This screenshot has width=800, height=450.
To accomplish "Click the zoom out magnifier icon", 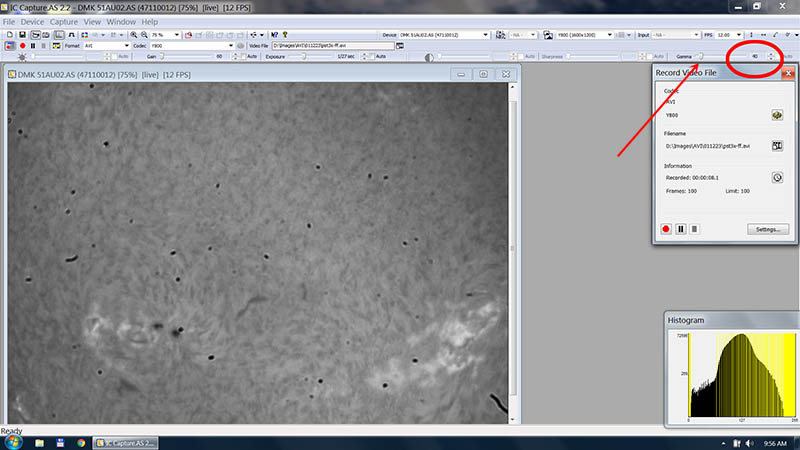I will (x=145, y=34).
